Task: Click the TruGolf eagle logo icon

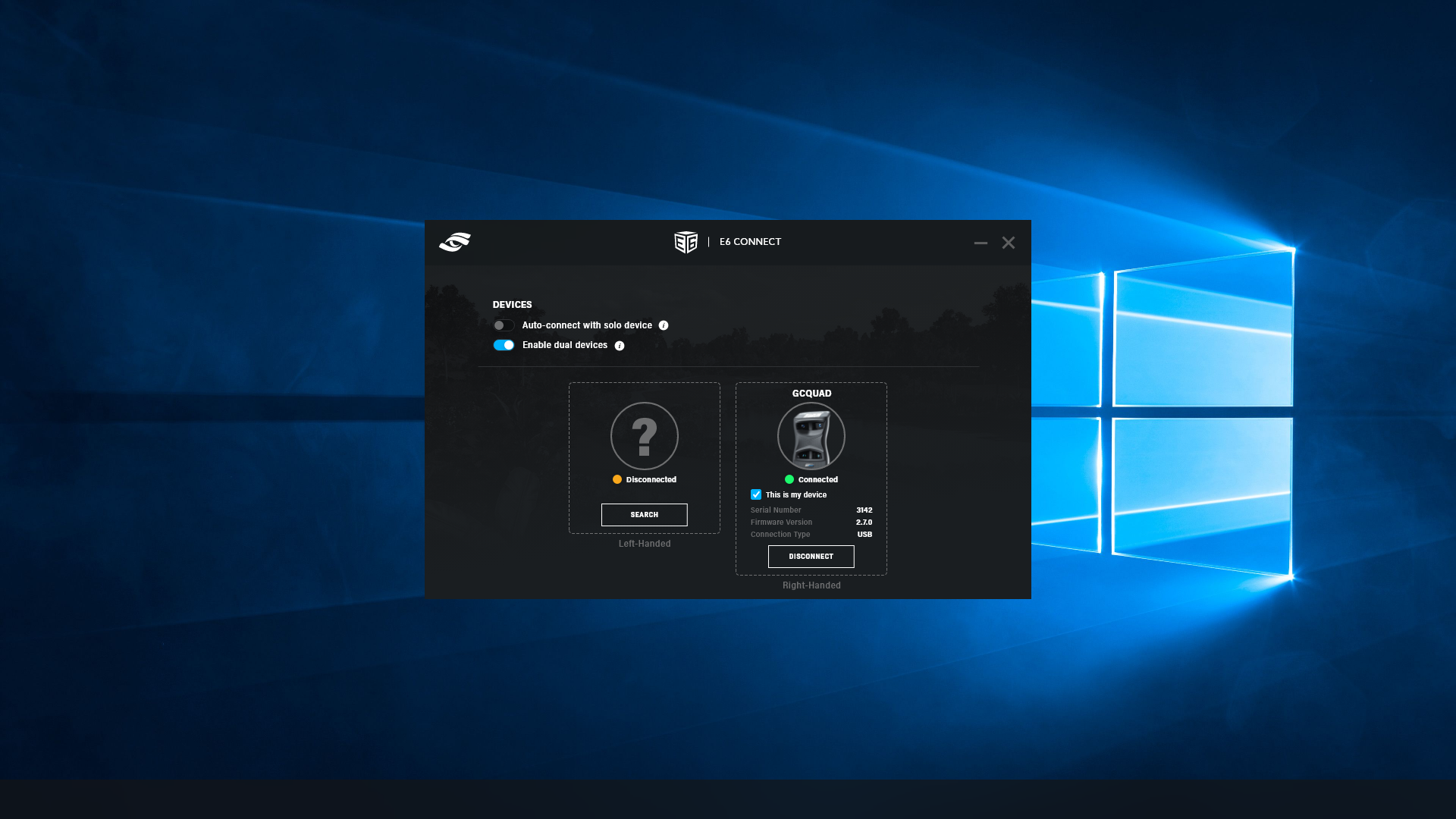Action: coord(455,242)
